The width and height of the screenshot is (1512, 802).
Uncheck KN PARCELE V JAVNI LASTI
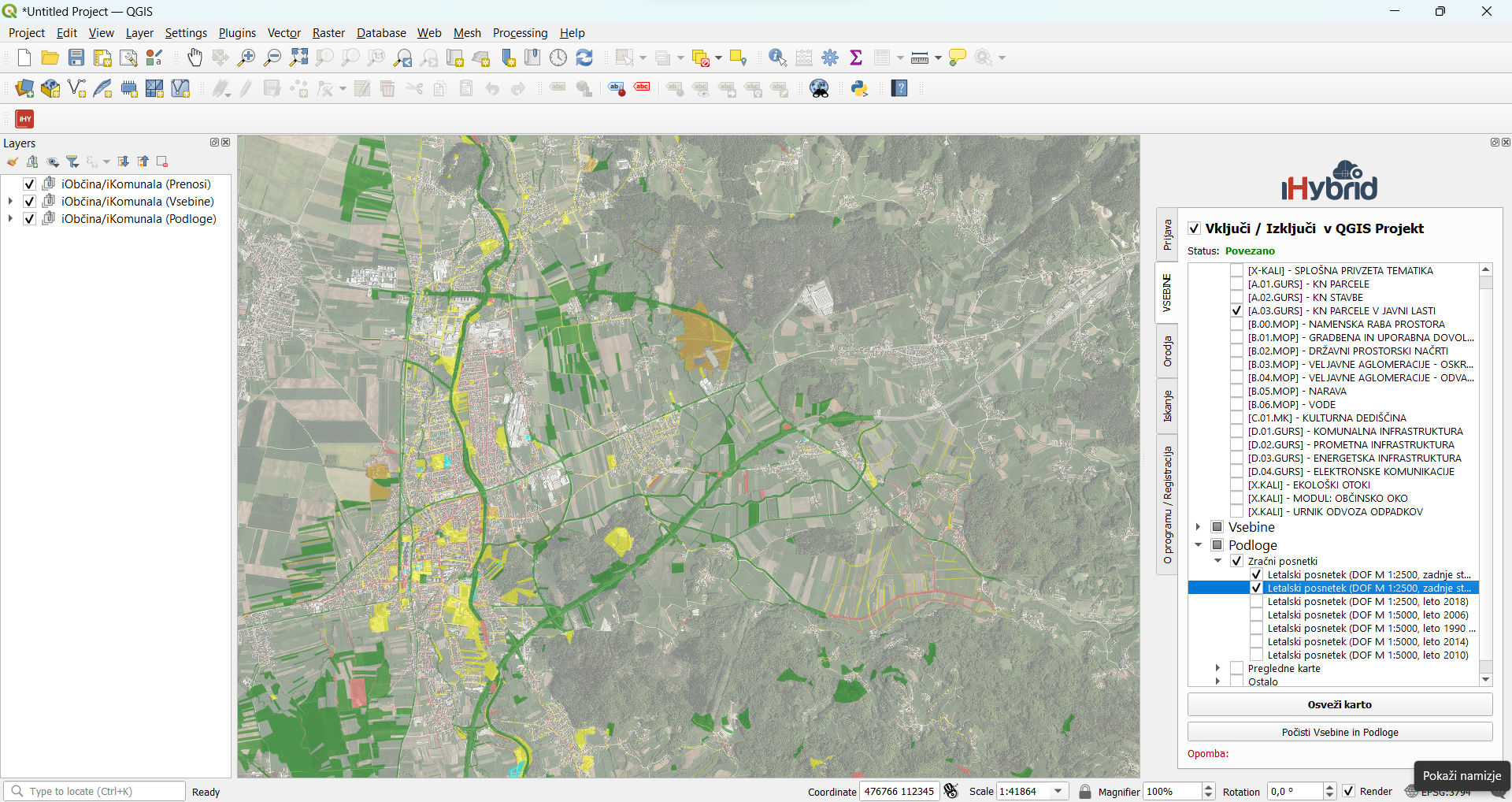point(1236,311)
